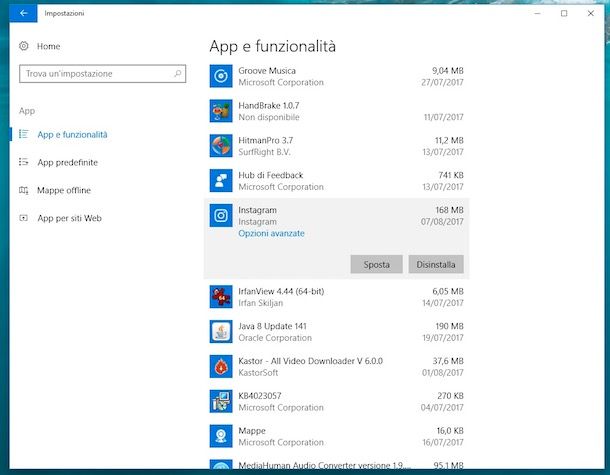Click the Instagram app icon

[221, 216]
